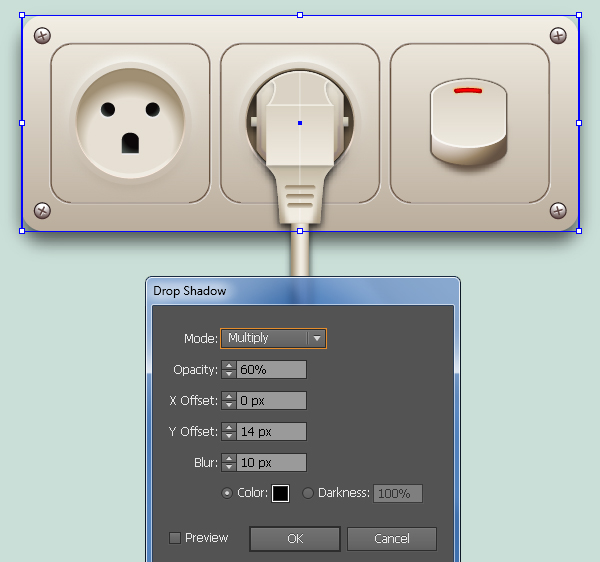Open the Mode dropdown set to Multiply

[x=273, y=338]
